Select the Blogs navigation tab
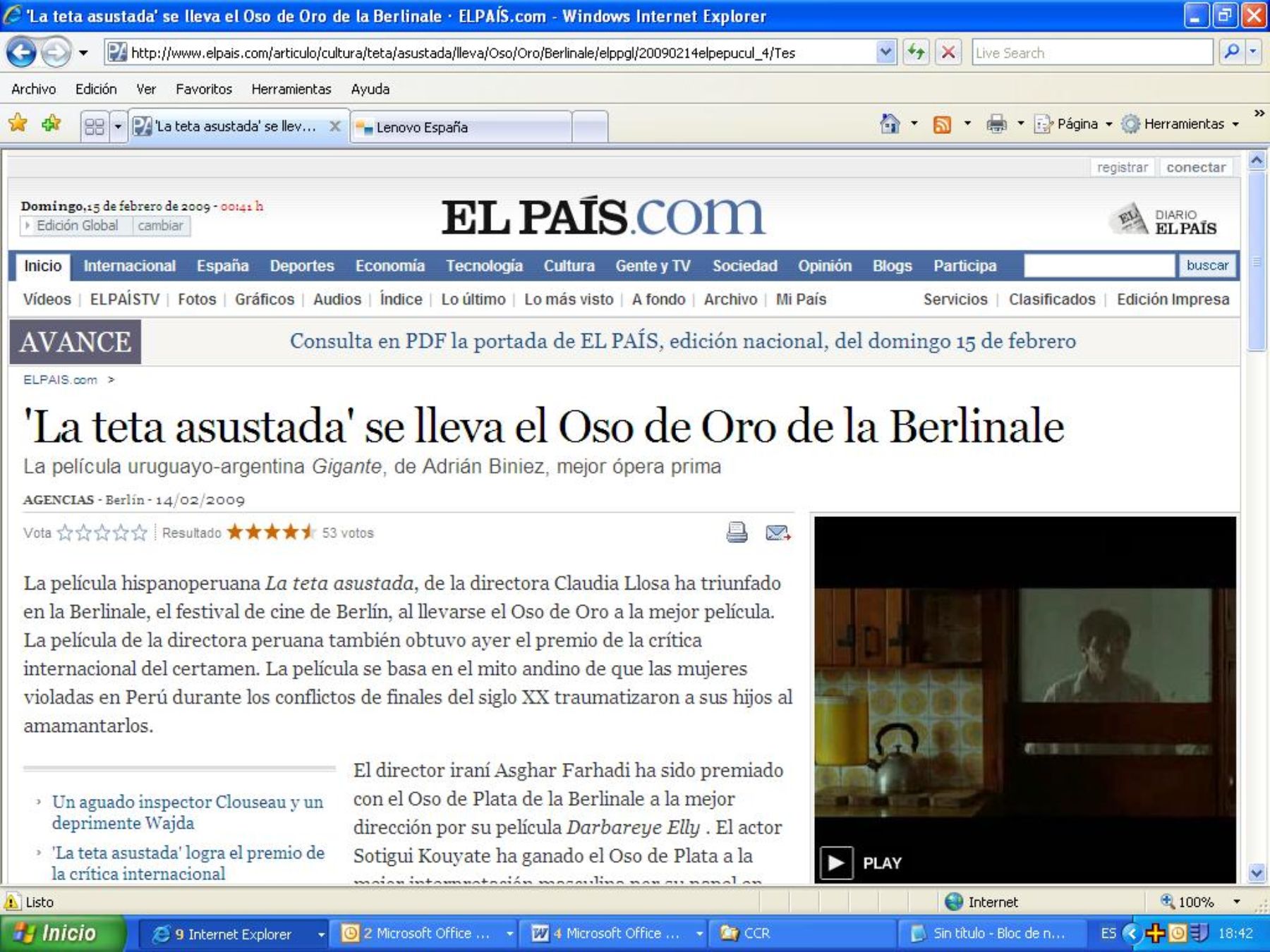This screenshot has width=1270, height=952. point(892,266)
